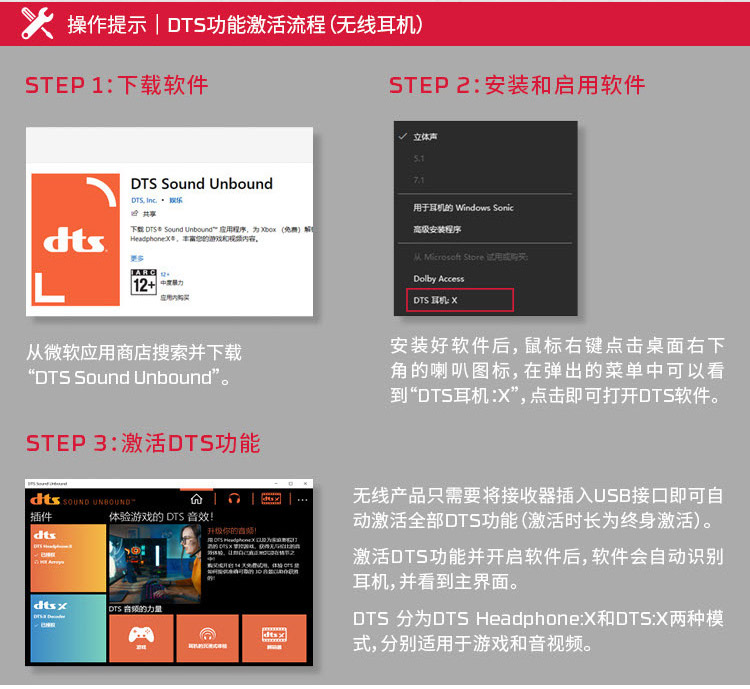This screenshot has height=689, width=750.
Task: Select Dolby Access in the menu
Action: 439,278
